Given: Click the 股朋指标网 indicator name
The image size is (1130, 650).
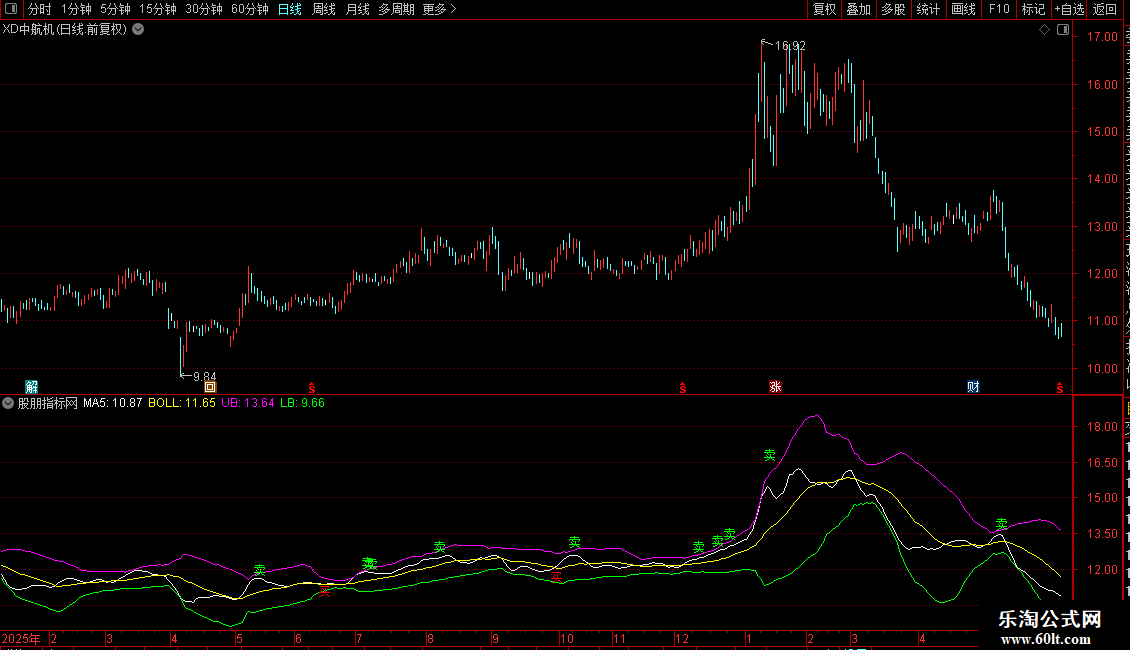Looking at the screenshot, I should pos(48,403).
